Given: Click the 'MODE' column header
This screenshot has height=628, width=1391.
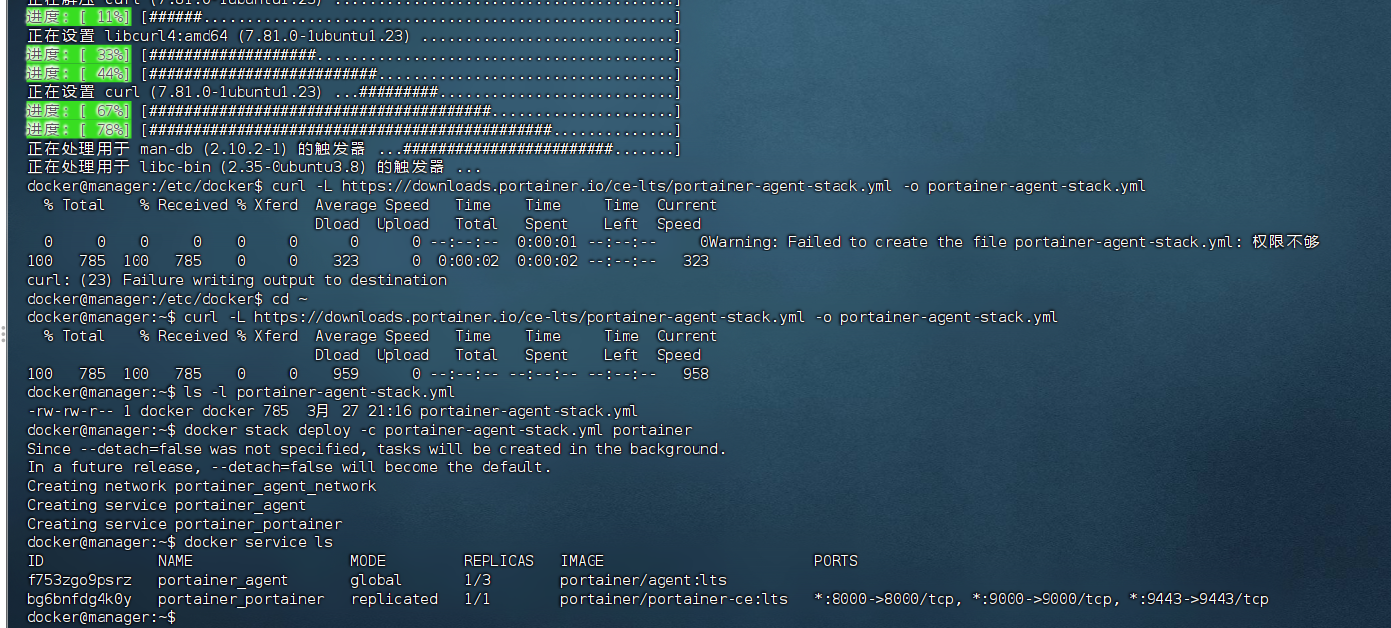Looking at the screenshot, I should (x=367, y=561).
